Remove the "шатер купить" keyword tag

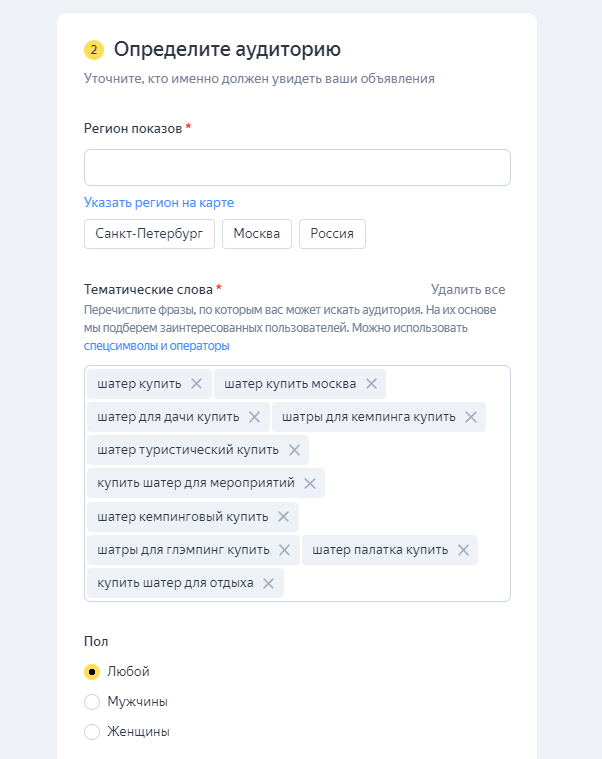pos(196,384)
